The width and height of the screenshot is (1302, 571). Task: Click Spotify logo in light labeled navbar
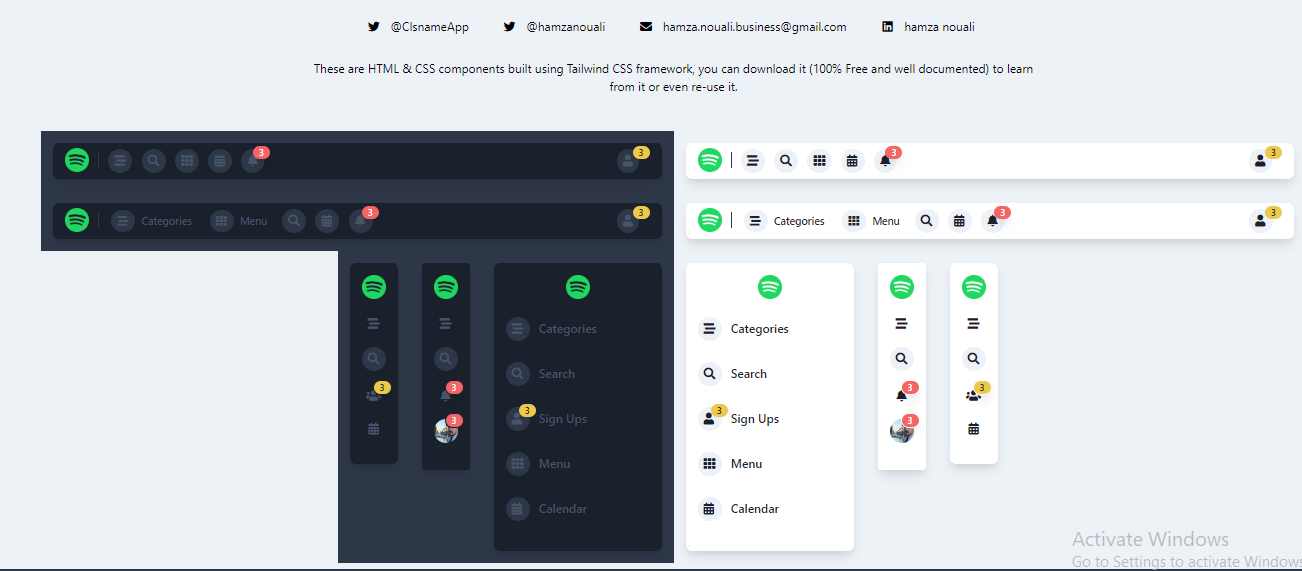[710, 220]
